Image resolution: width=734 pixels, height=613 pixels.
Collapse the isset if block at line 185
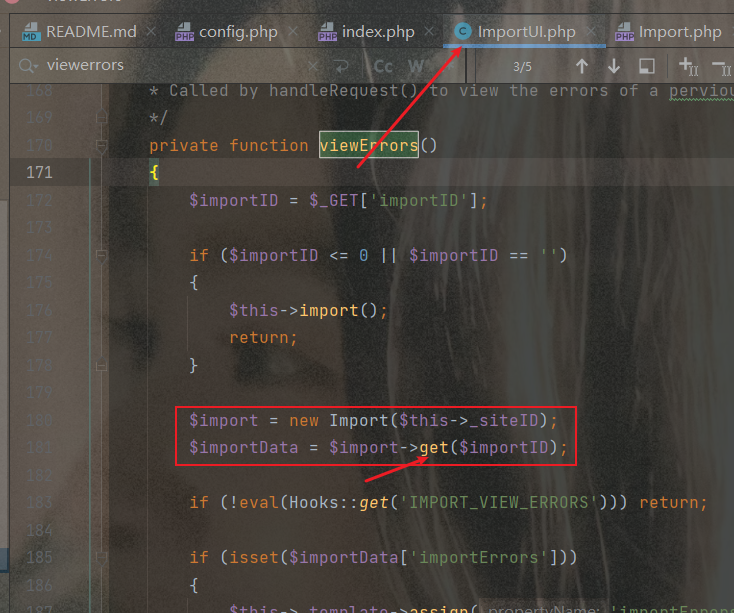pyautogui.click(x=101, y=557)
